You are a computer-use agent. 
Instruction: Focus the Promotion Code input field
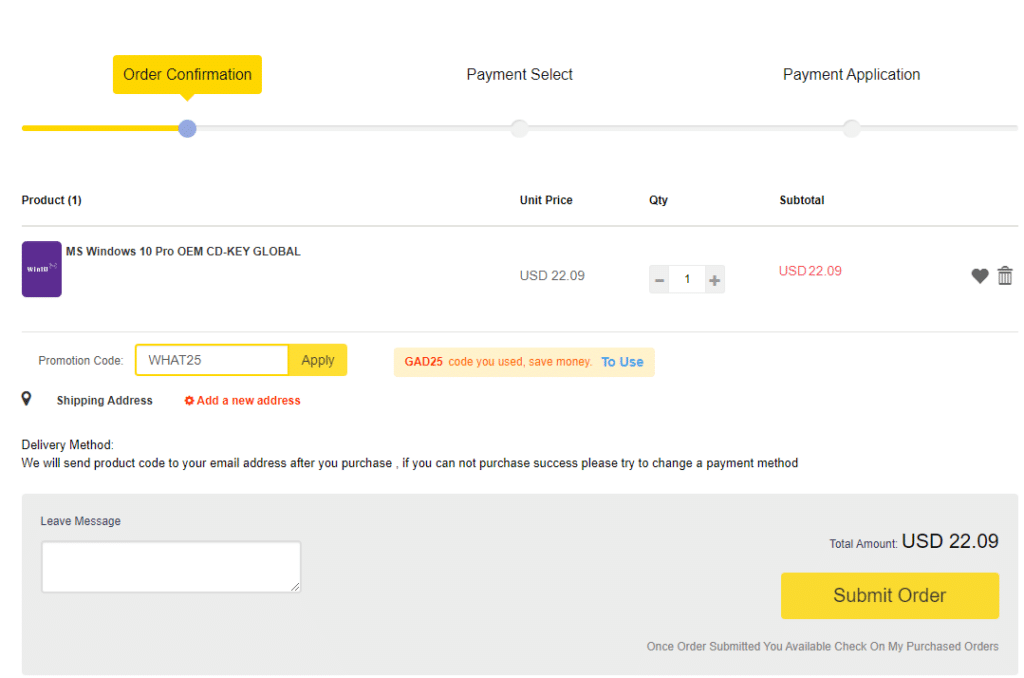(x=212, y=360)
